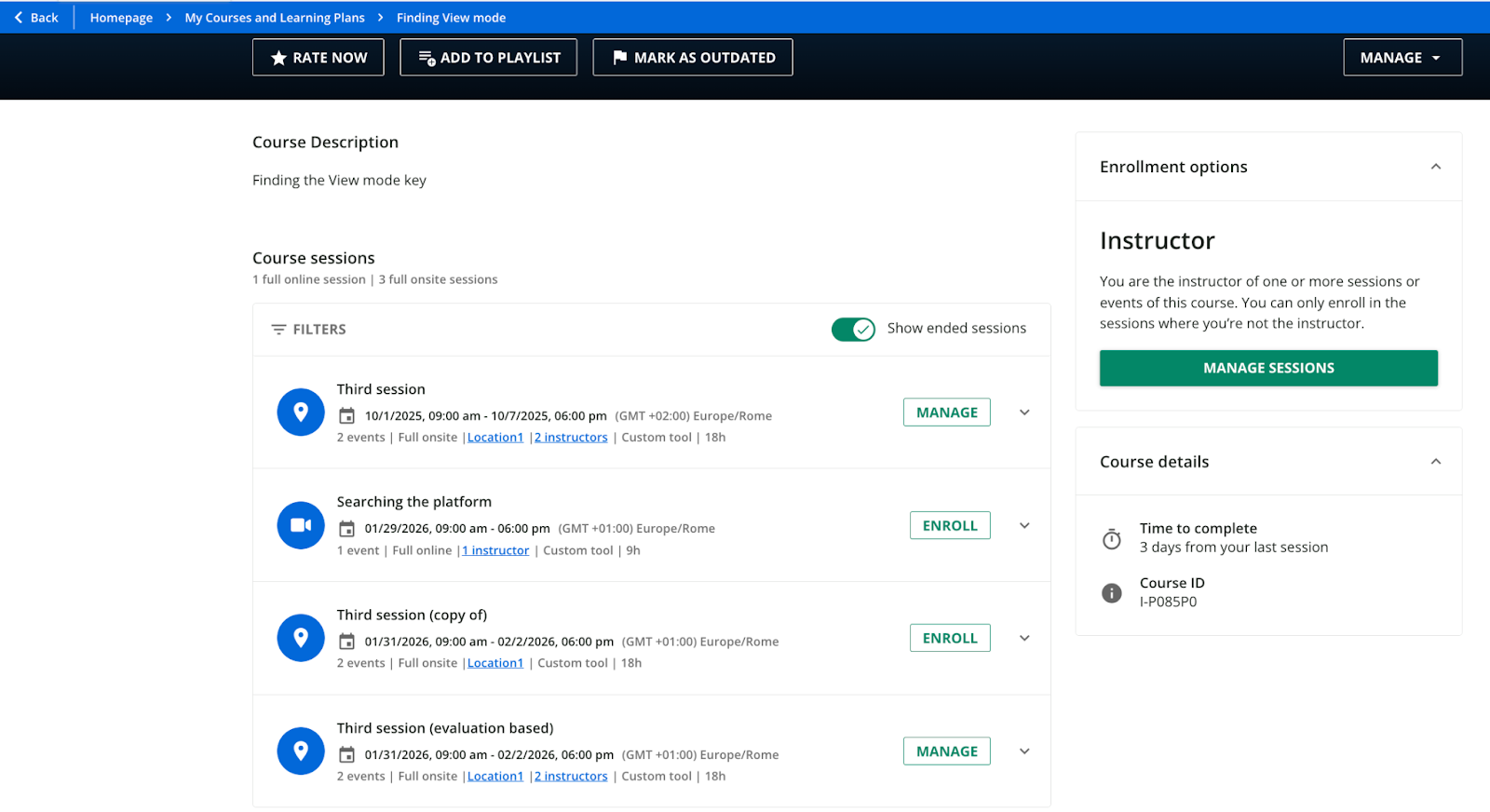1490x812 pixels.
Task: Click the stopwatch icon beside Time to complete
Action: 1112,539
